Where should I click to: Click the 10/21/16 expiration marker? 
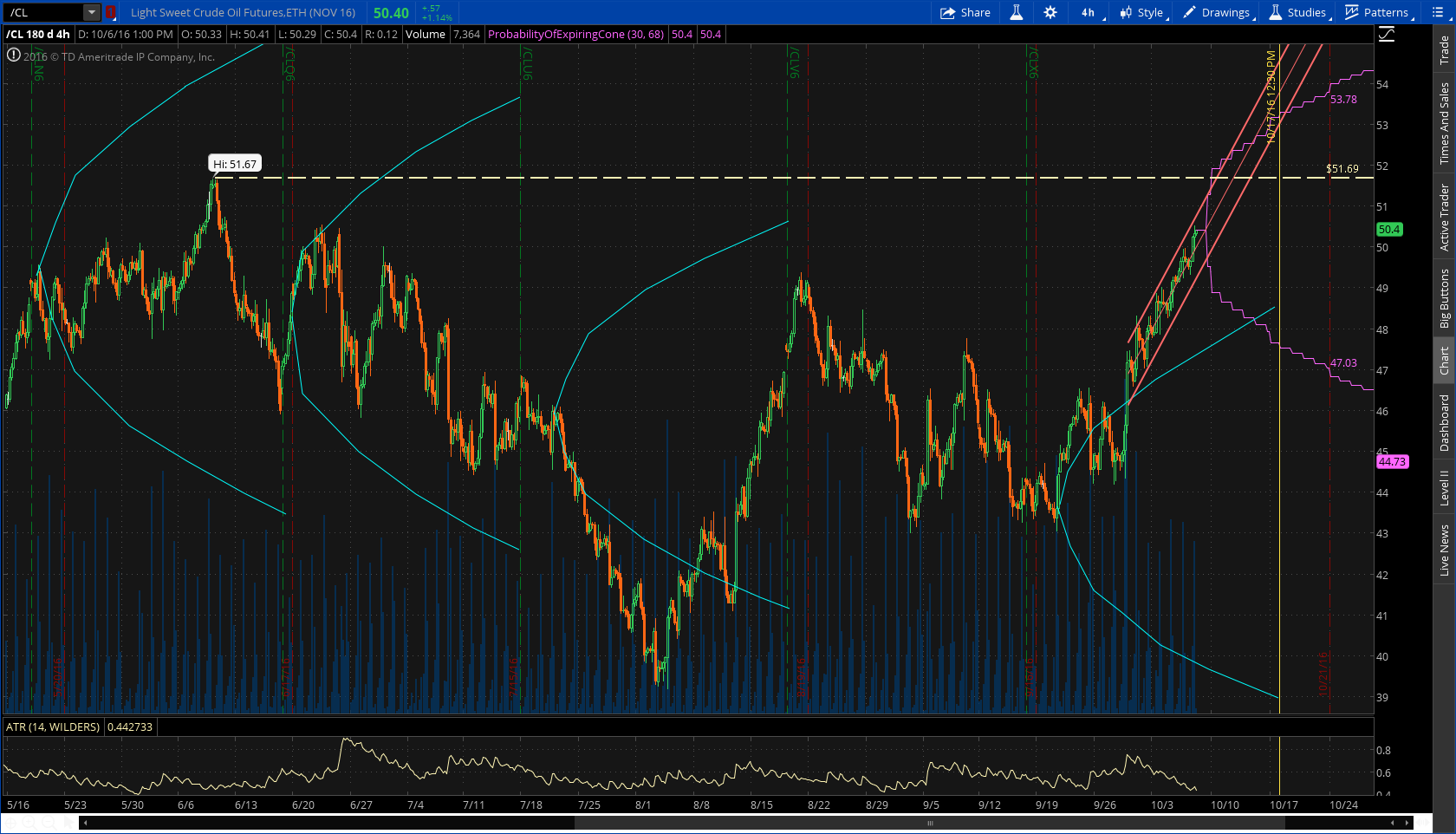(1323, 674)
